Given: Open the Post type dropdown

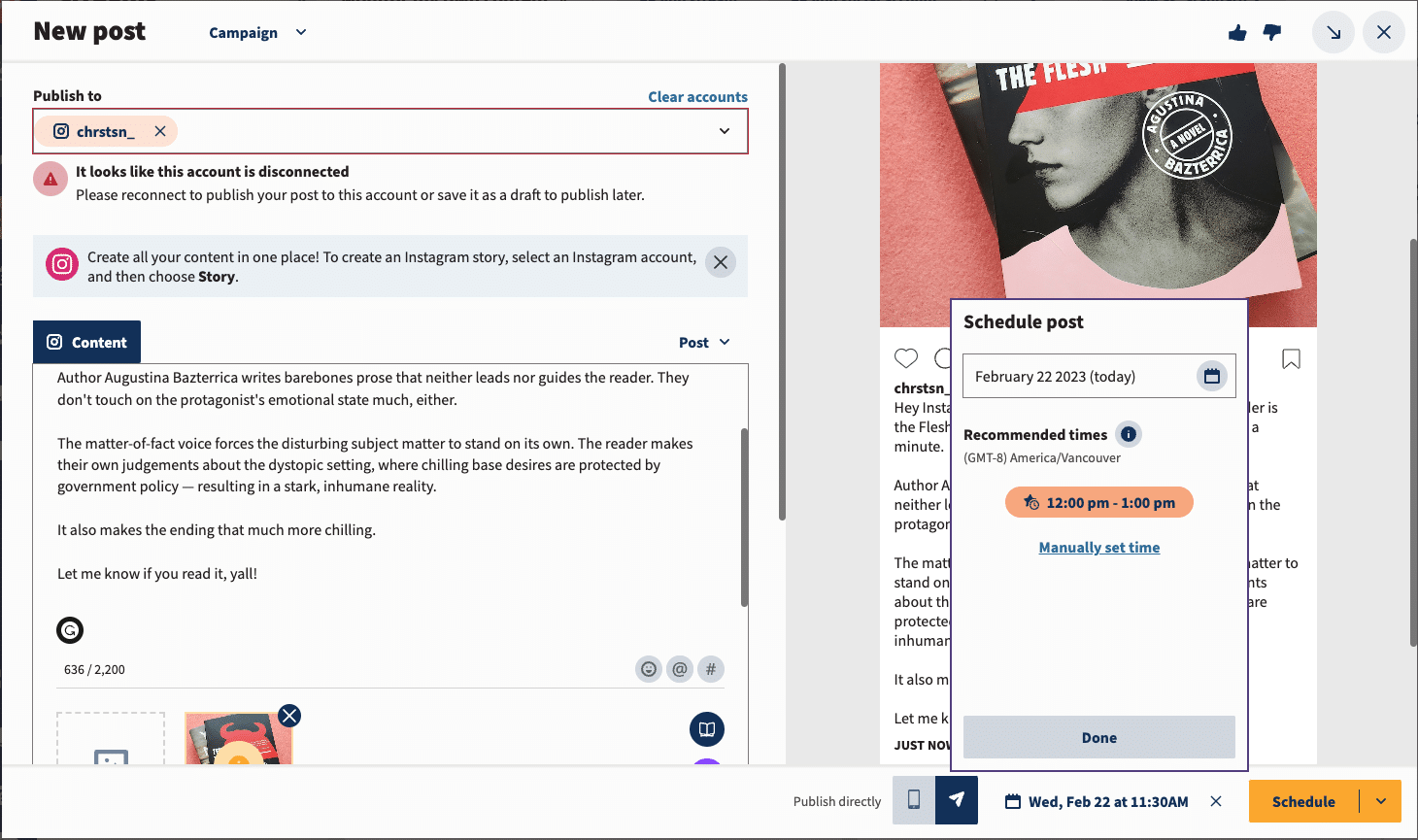Looking at the screenshot, I should coord(704,343).
